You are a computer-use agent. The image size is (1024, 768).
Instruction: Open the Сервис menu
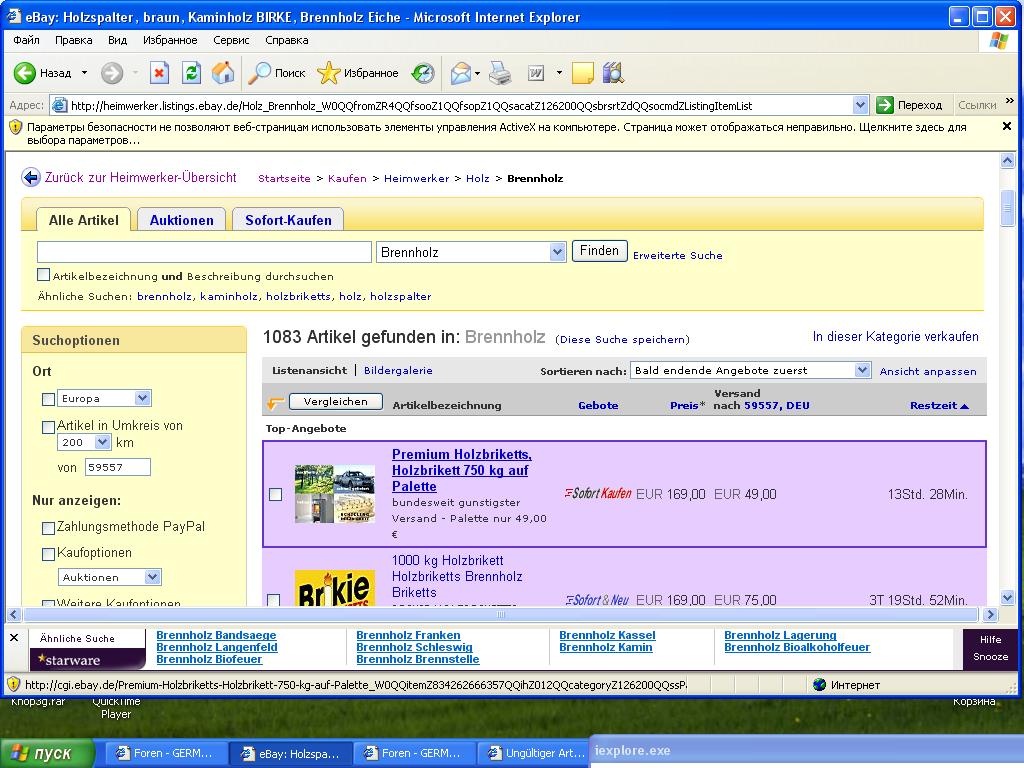point(231,40)
